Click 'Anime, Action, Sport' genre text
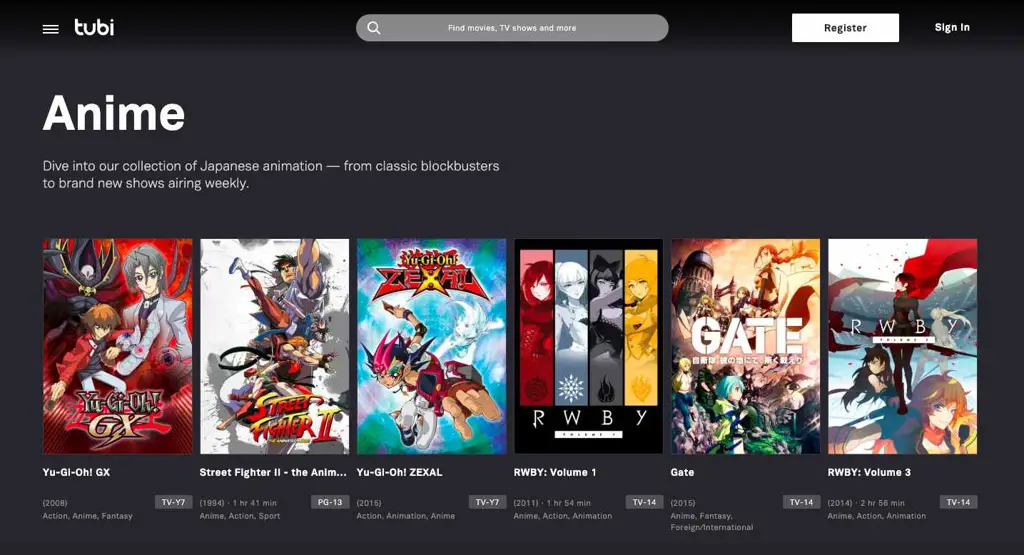This screenshot has height=555, width=1024. (240, 516)
